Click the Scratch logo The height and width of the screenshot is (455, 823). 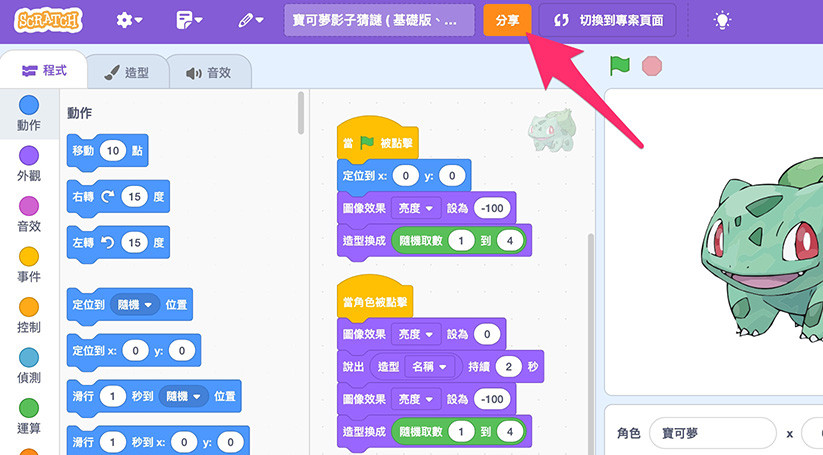pos(48,20)
